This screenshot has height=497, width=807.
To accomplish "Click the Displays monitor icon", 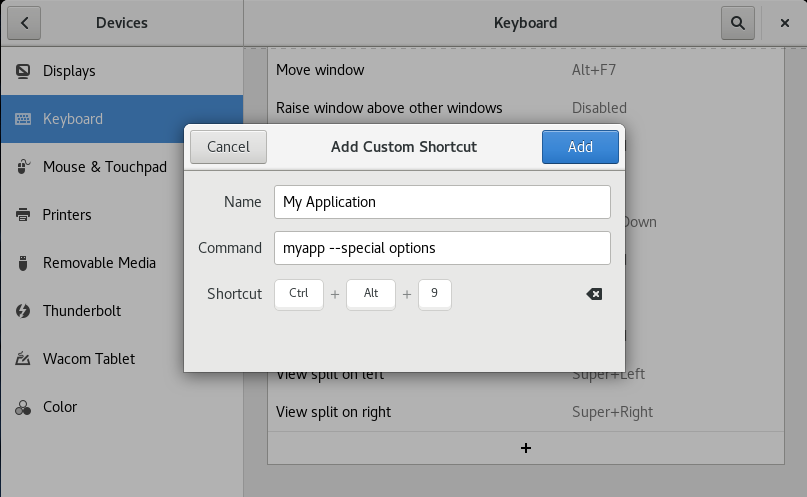I will click(x=23, y=71).
